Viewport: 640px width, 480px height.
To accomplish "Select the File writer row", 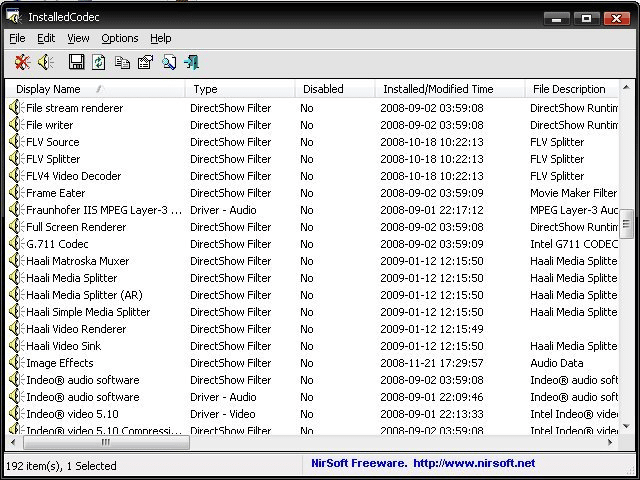I will [312, 125].
